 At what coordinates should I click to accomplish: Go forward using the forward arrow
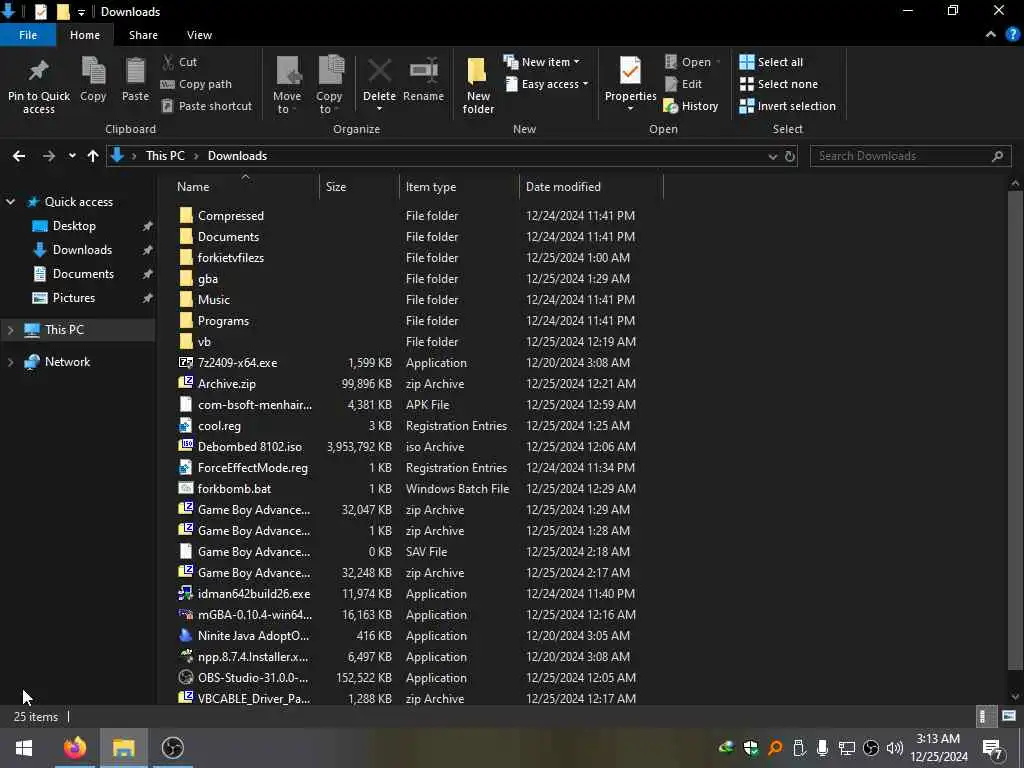[49, 156]
